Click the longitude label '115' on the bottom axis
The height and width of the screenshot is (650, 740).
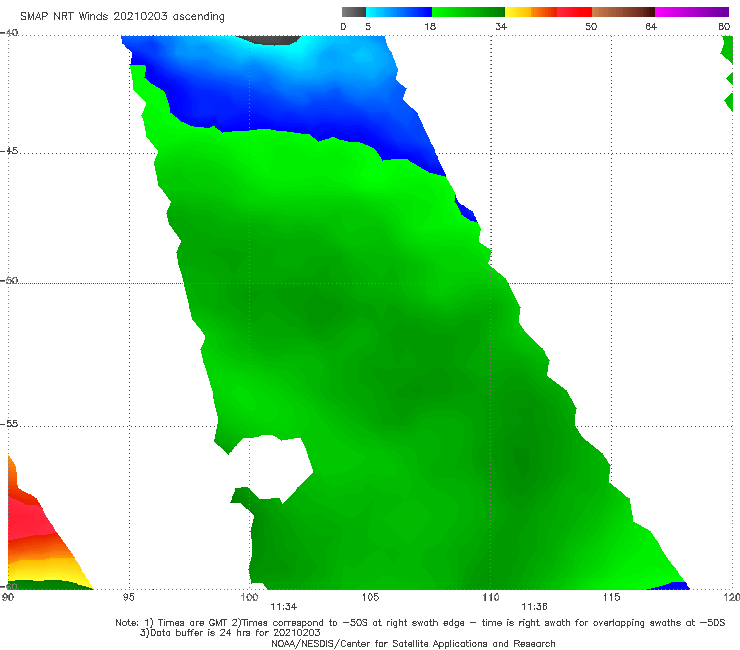click(611, 597)
